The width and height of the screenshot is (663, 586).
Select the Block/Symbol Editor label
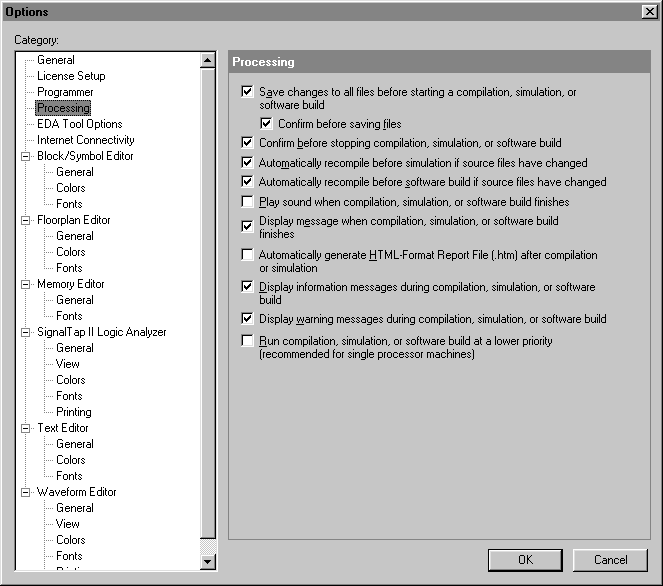pyautogui.click(x=85, y=156)
